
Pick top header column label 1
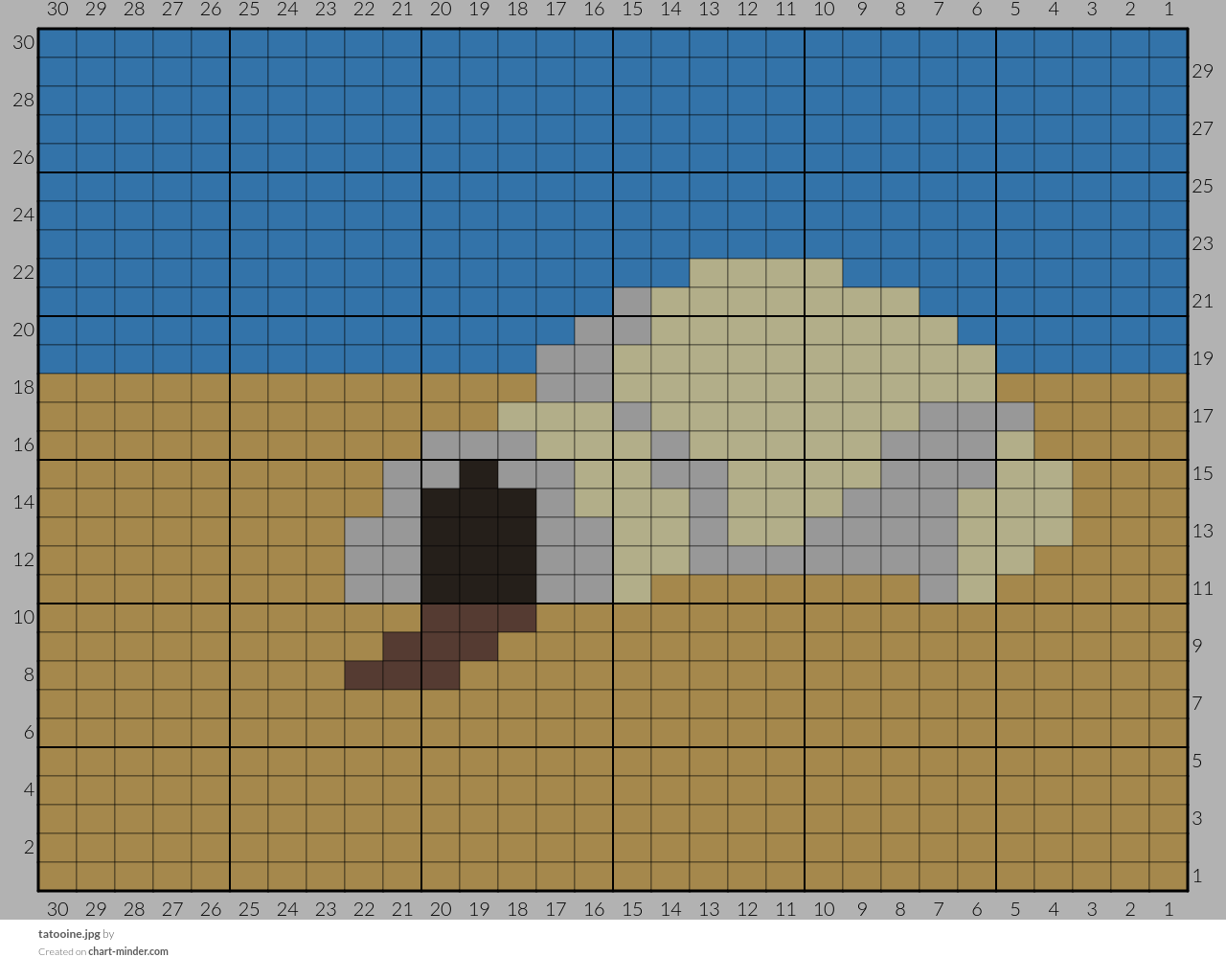[1169, 10]
